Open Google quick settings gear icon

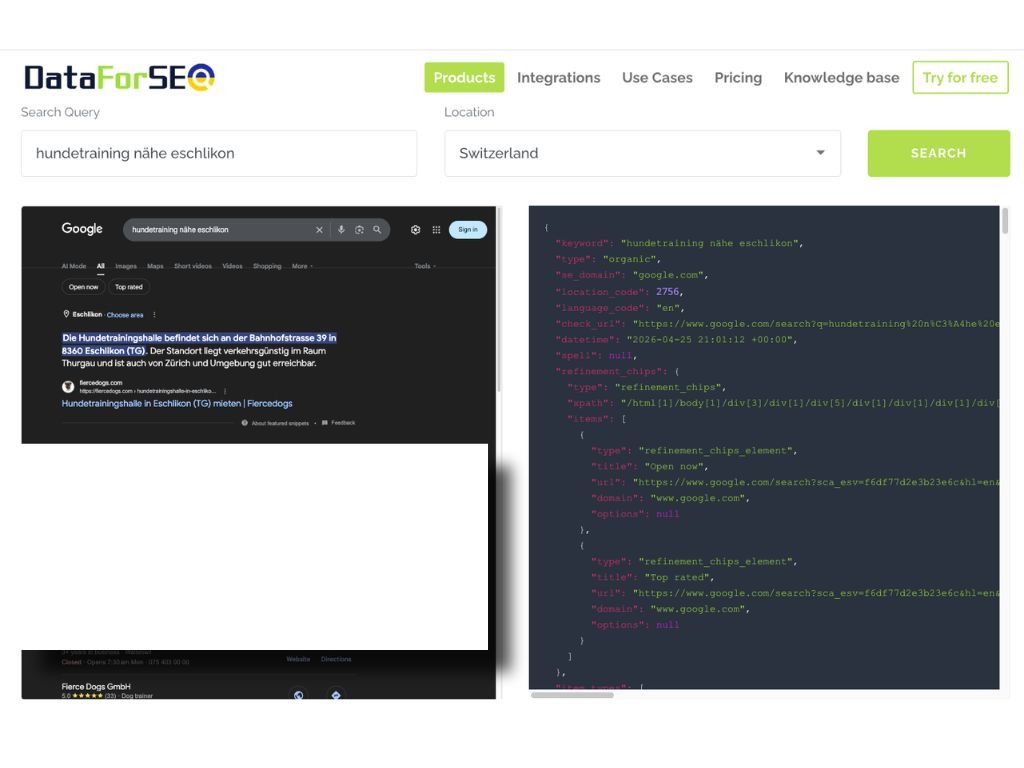415,230
